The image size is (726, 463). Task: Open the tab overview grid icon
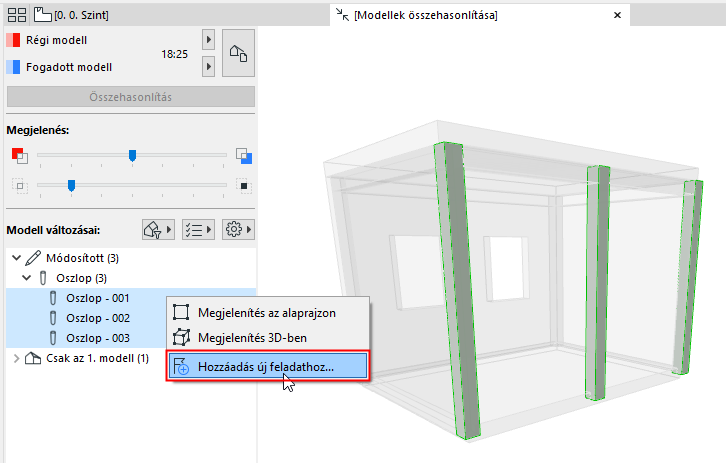[17, 15]
